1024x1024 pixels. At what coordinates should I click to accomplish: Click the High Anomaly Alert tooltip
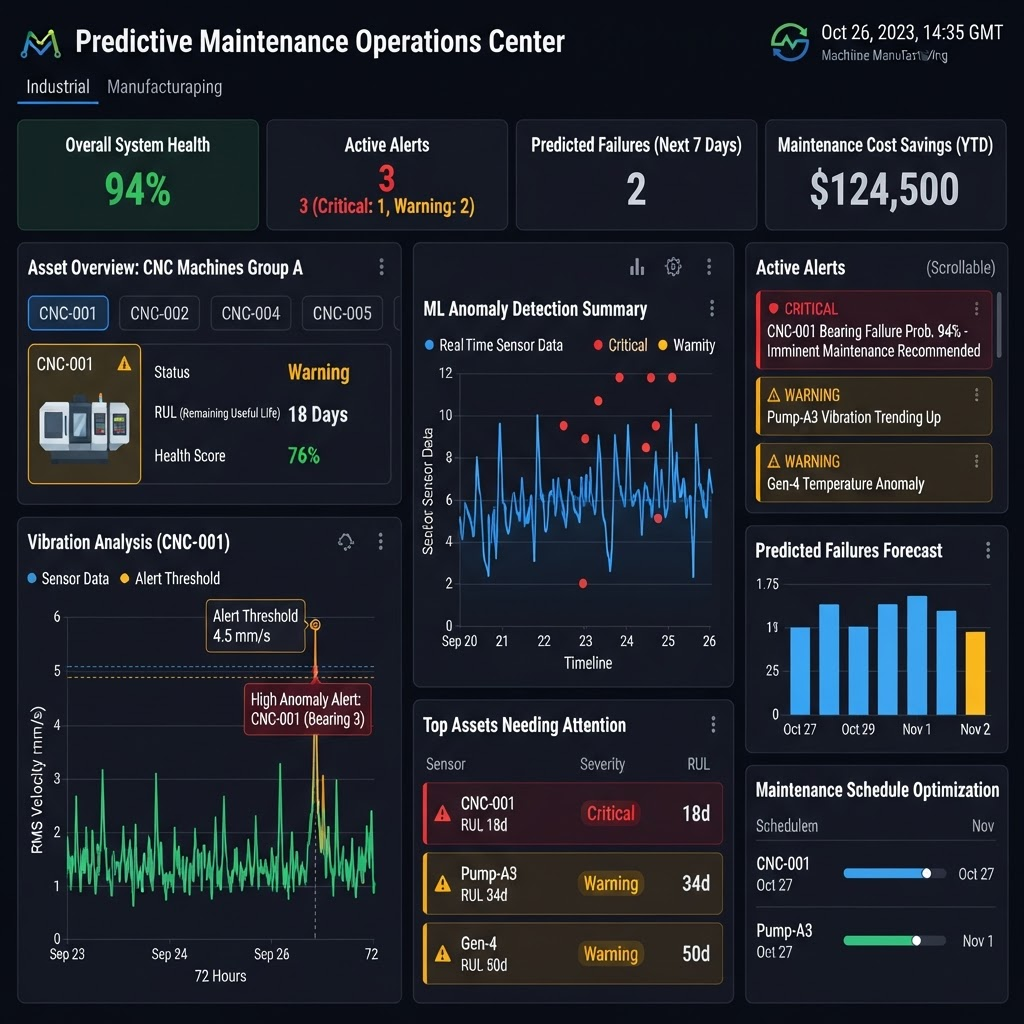308,709
